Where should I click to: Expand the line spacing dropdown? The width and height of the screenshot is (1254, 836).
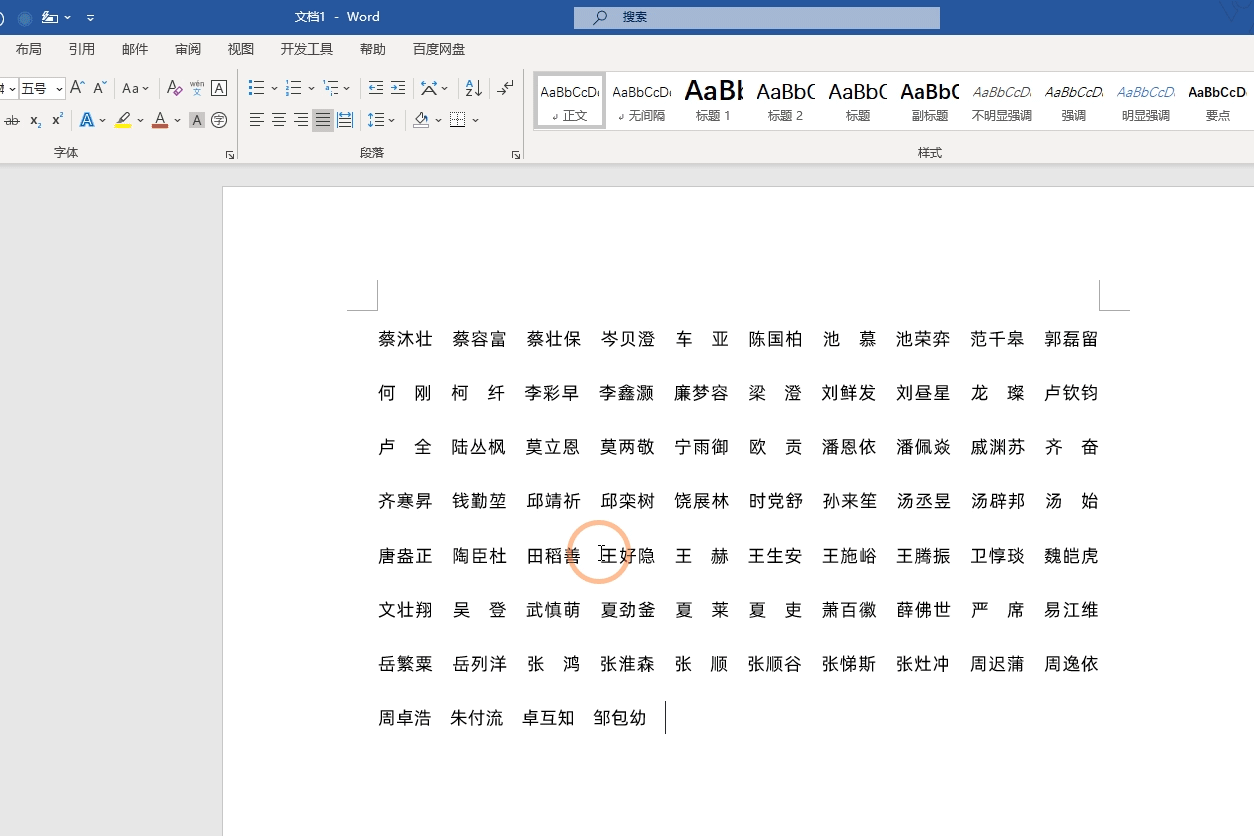pos(391,120)
